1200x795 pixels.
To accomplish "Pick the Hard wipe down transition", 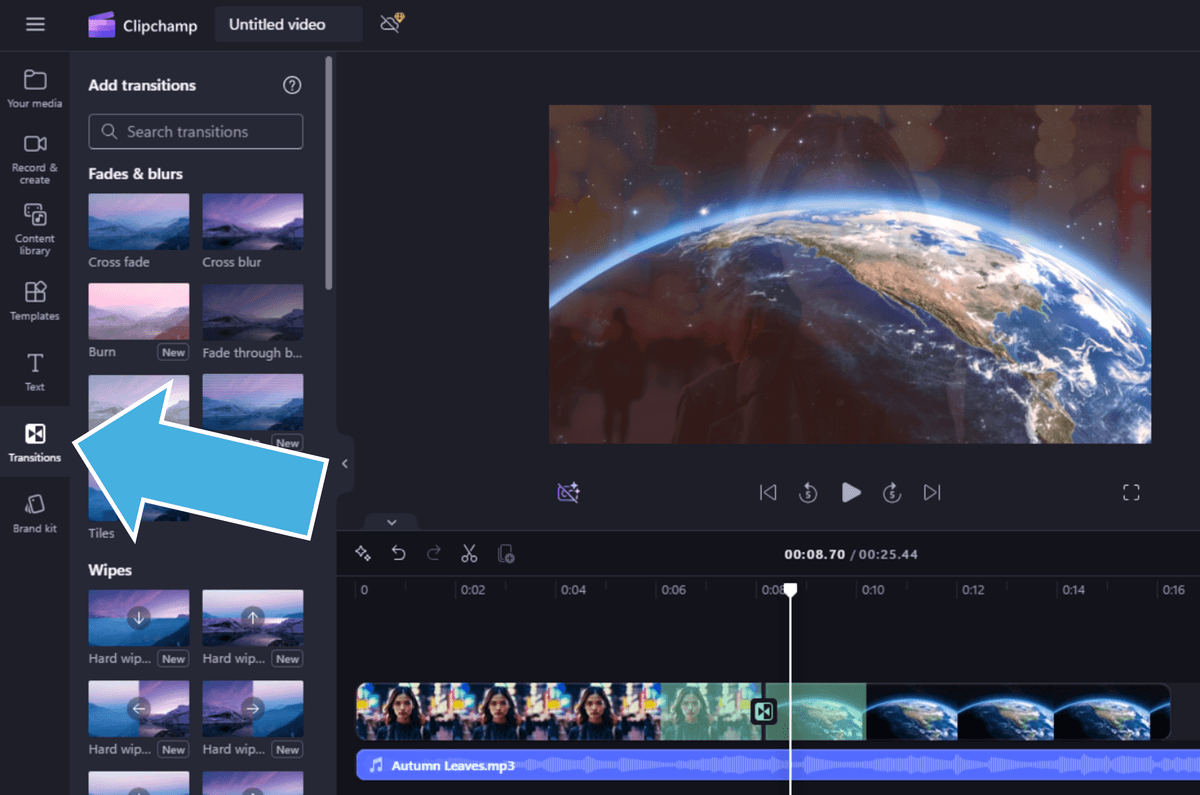I will click(x=138, y=617).
